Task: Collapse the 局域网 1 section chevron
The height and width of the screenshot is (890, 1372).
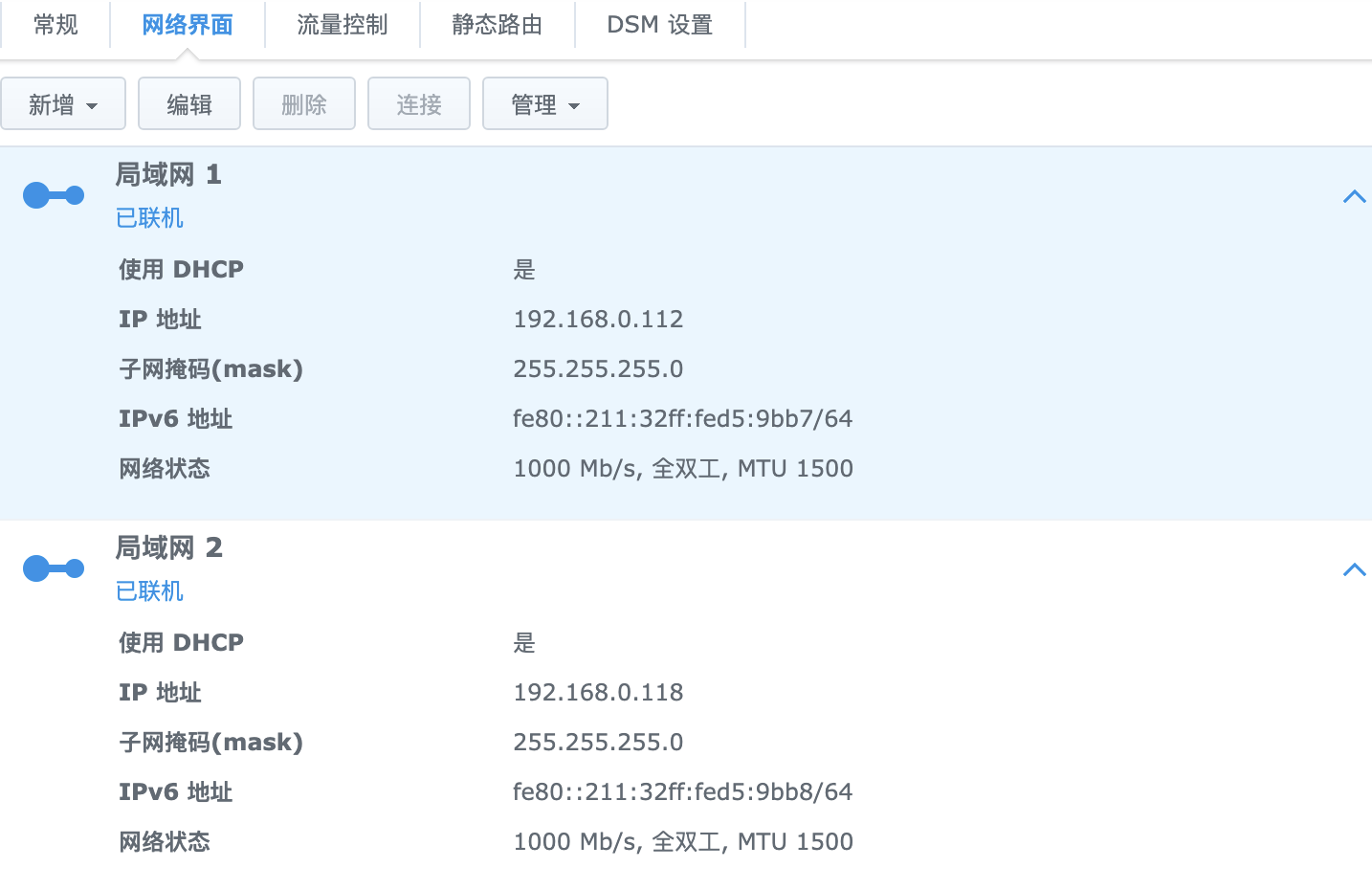Action: (x=1354, y=197)
